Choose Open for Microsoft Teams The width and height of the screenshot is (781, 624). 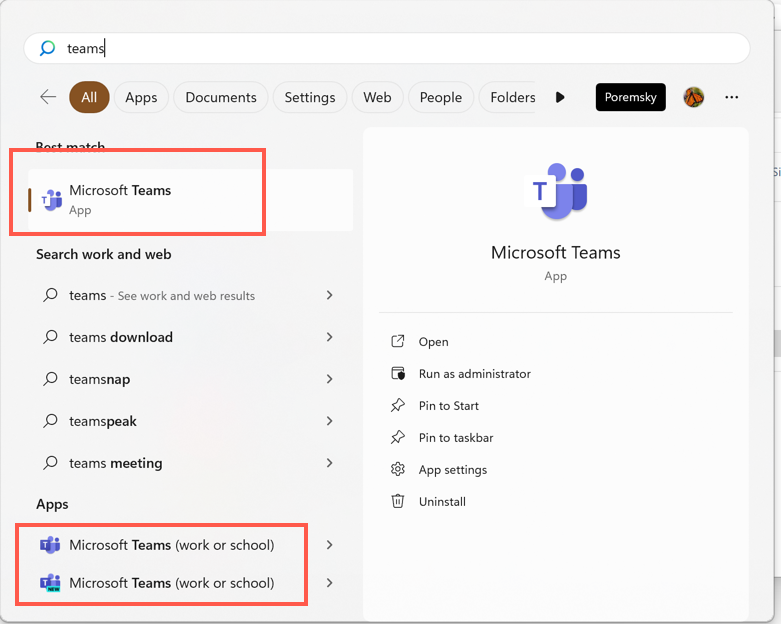pos(433,342)
